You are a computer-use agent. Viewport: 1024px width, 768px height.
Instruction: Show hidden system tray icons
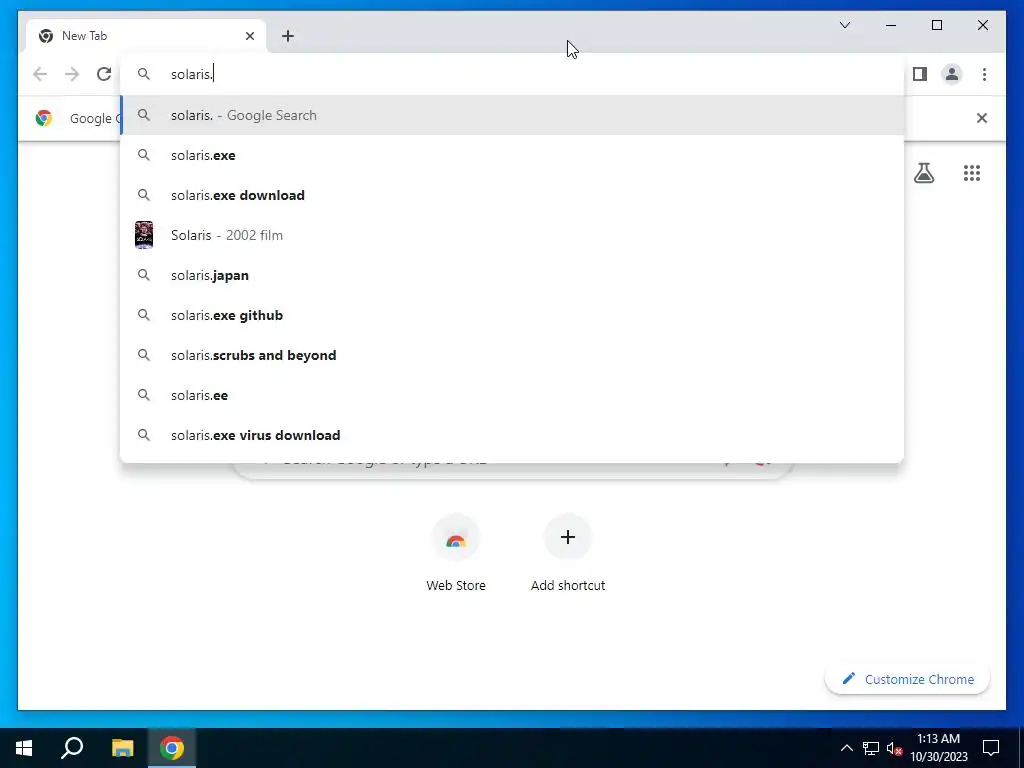846,748
